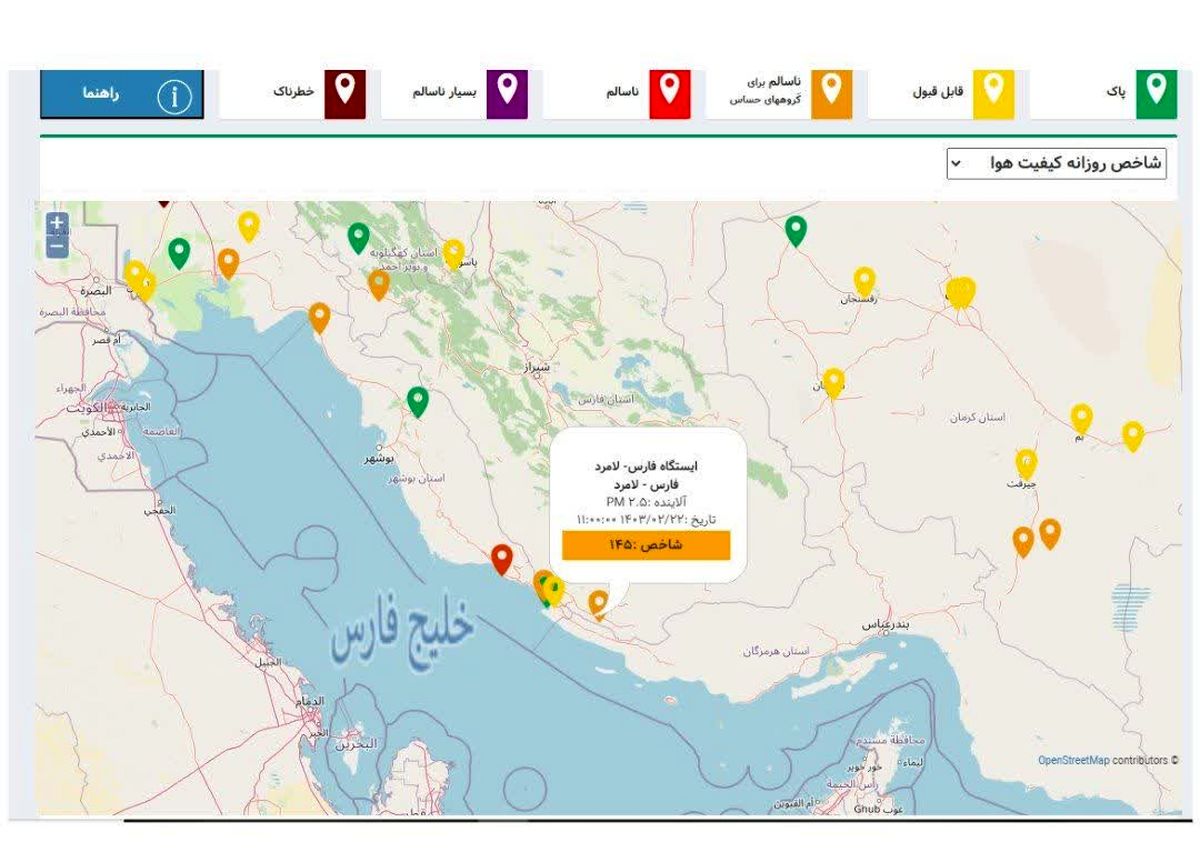The image size is (1200, 852).
Task: Select the بسیار ناسالم legend label
Action: coord(445,91)
